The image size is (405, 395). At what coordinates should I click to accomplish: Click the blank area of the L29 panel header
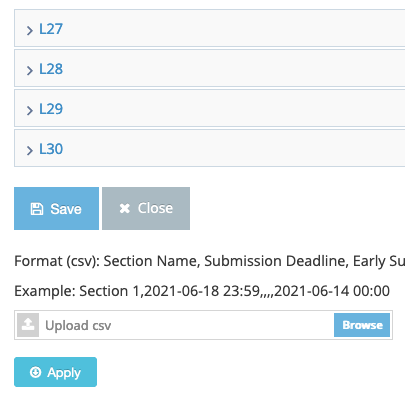coord(233,108)
